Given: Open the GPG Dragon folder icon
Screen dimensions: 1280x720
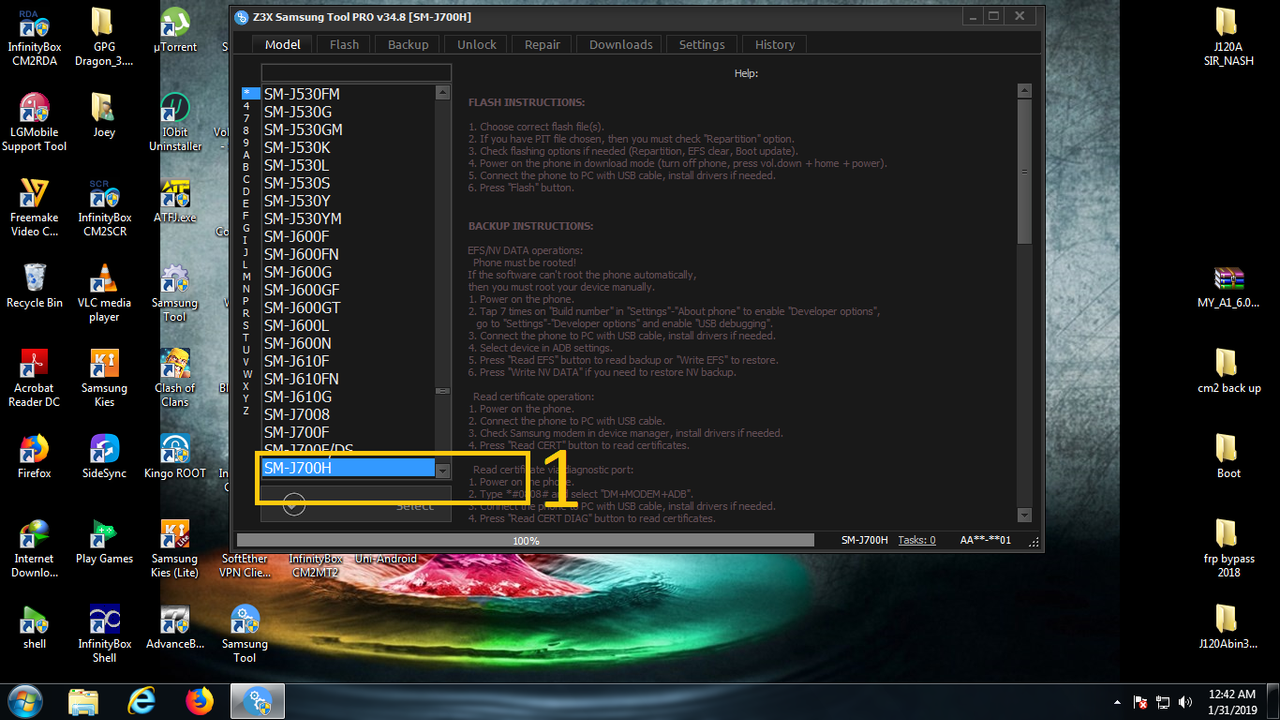Looking at the screenshot, I should pos(104,37).
